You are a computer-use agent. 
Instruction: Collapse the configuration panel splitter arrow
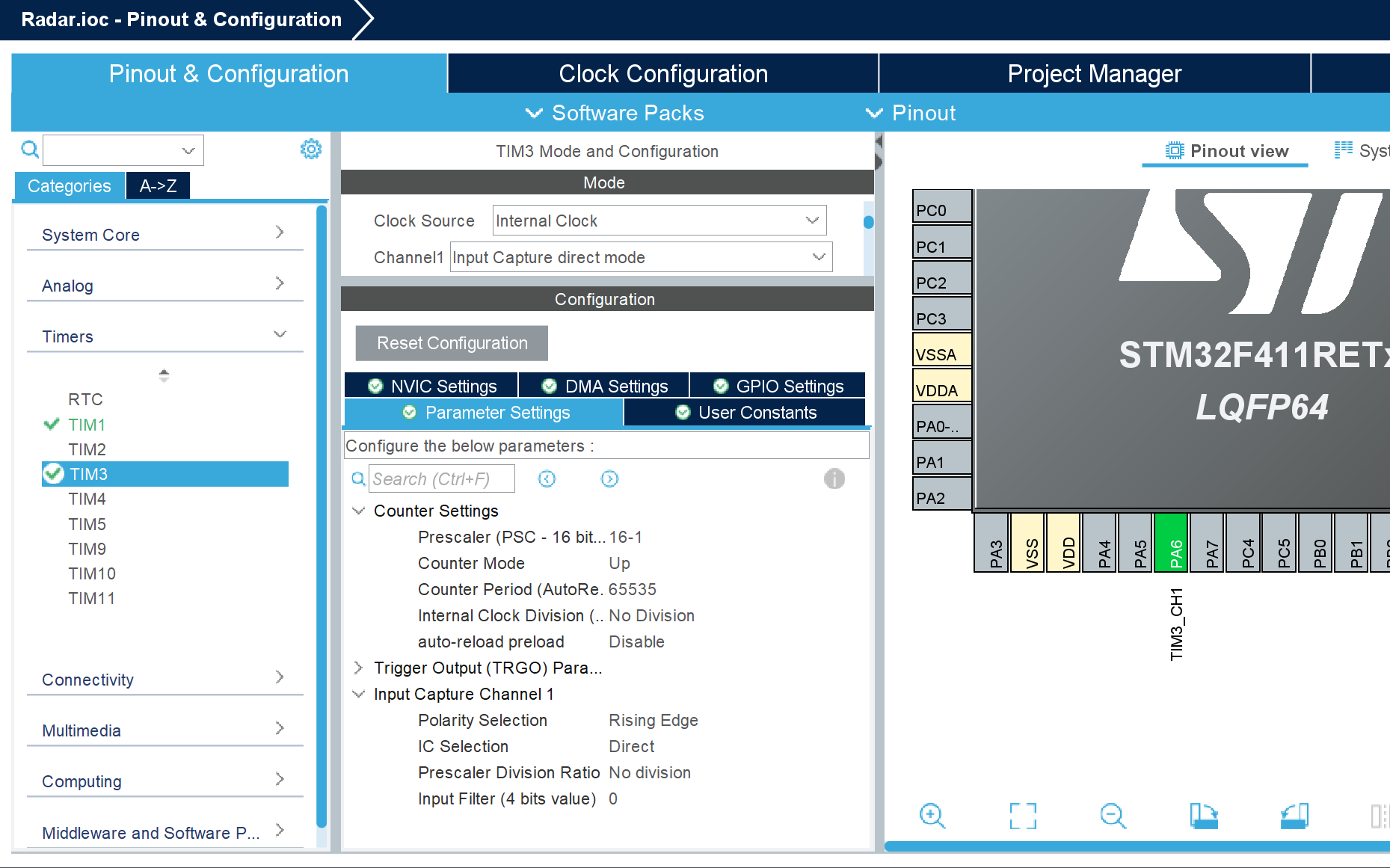879,140
